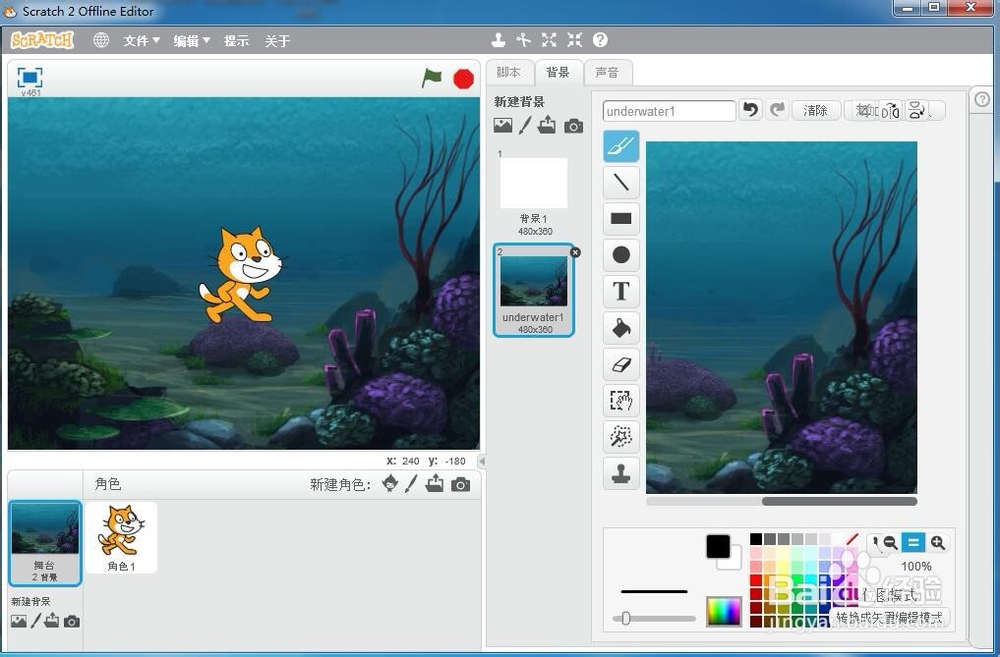This screenshot has height=657, width=1000.
Task: Click the Undo arrow
Action: click(751, 110)
